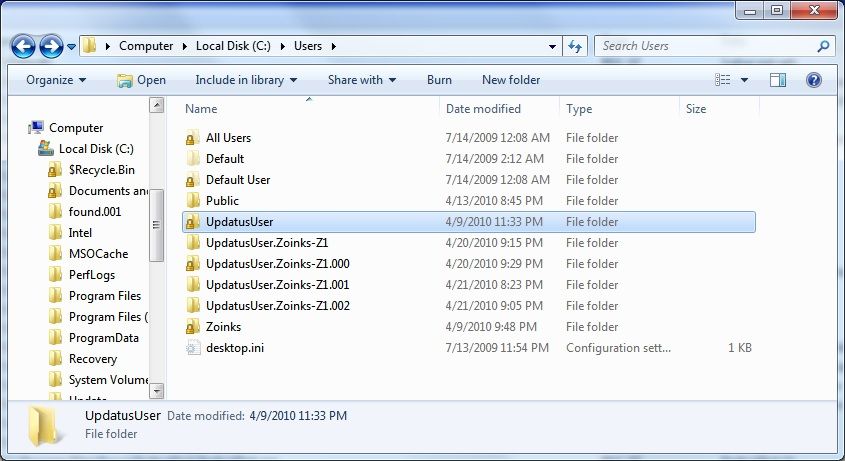Select the Public folder icon
The height and width of the screenshot is (461, 845).
192,201
